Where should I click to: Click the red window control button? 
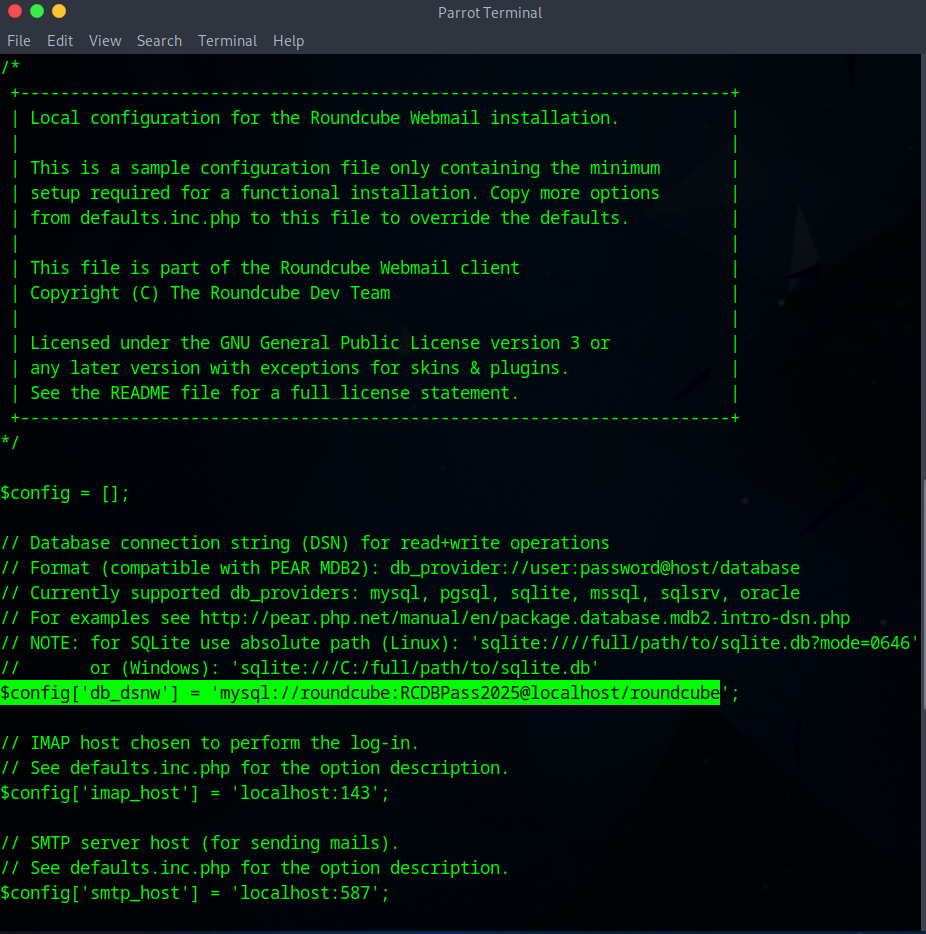[x=13, y=12]
